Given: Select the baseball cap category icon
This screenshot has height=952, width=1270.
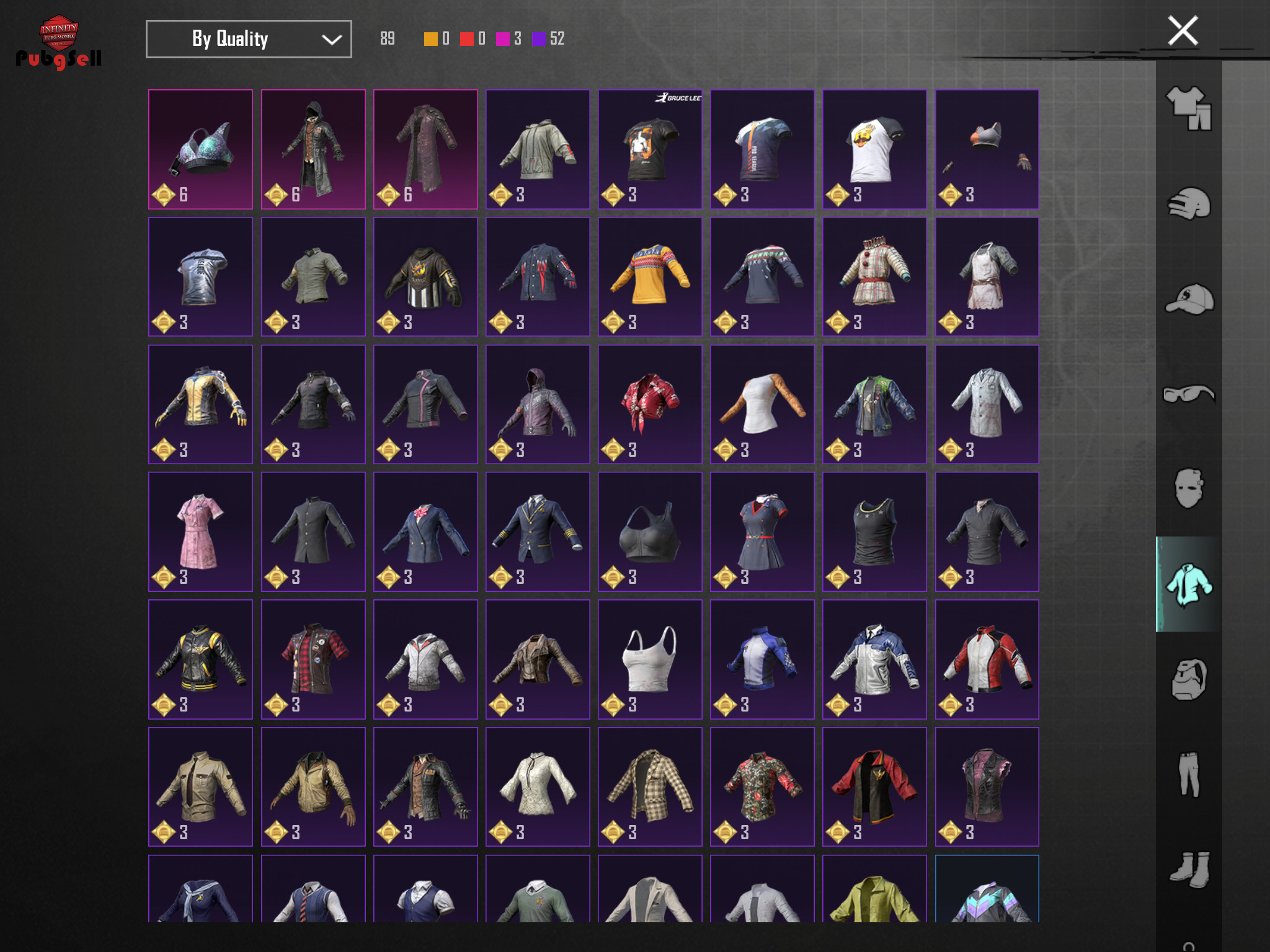Looking at the screenshot, I should pyautogui.click(x=1189, y=299).
